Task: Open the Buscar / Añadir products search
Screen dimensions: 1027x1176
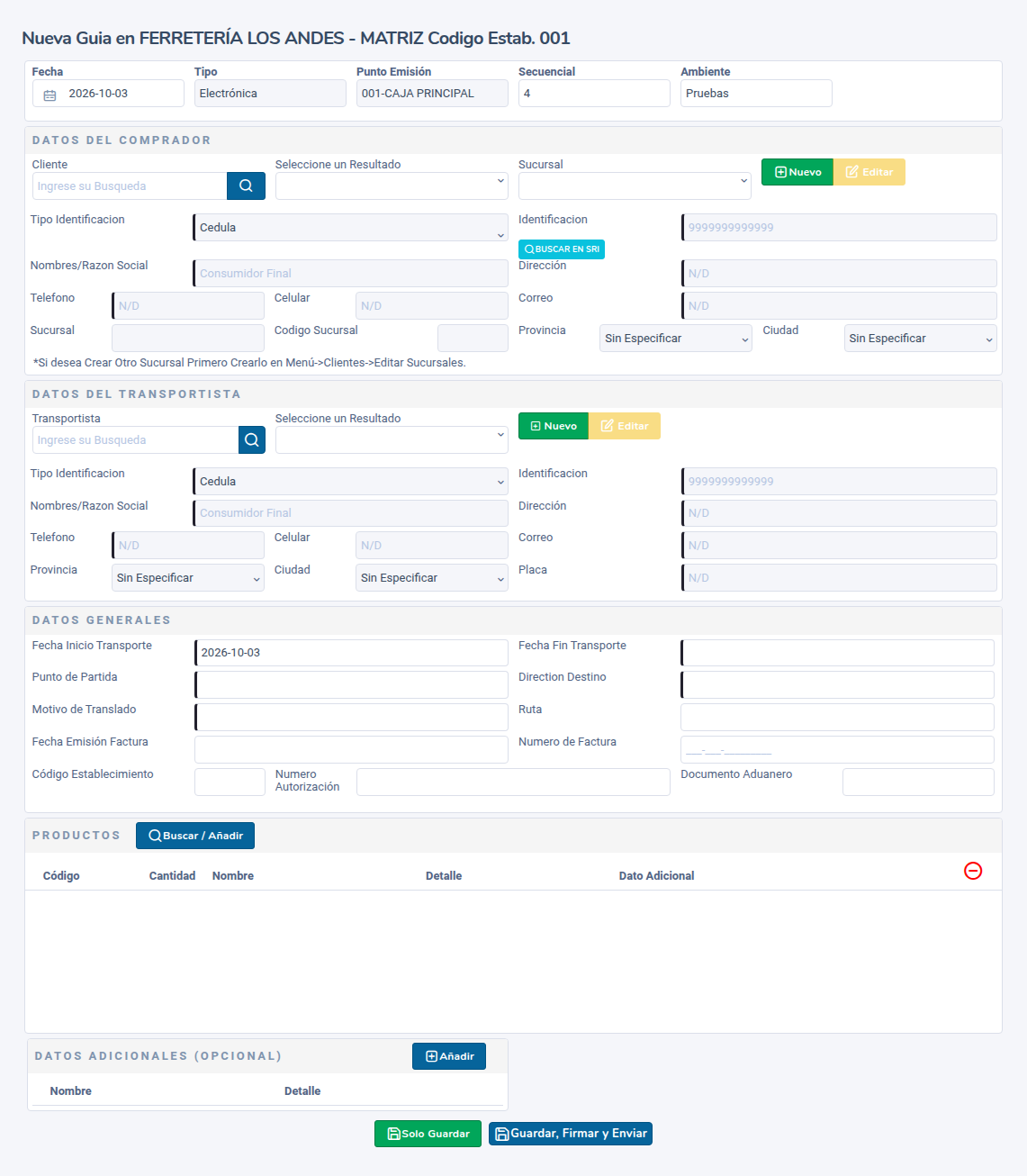Action: pos(195,836)
